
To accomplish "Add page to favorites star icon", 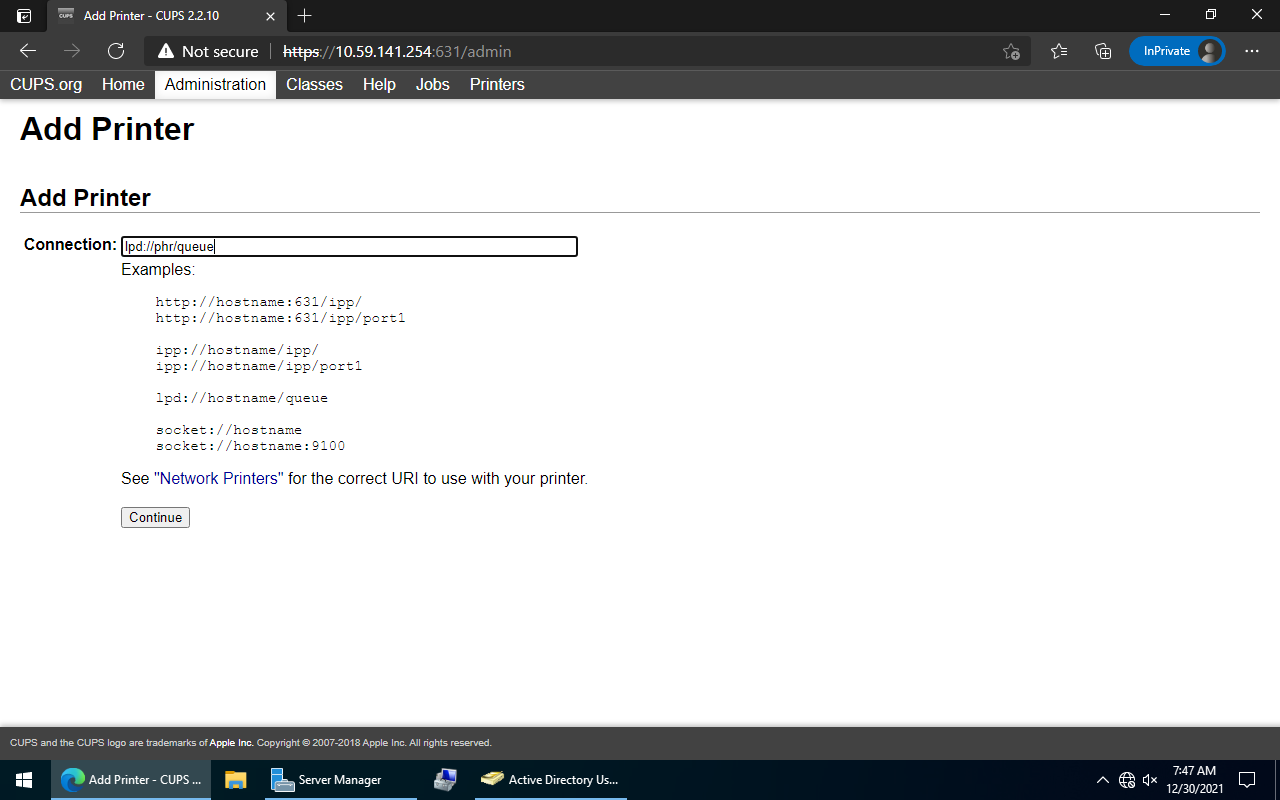I will (1011, 51).
